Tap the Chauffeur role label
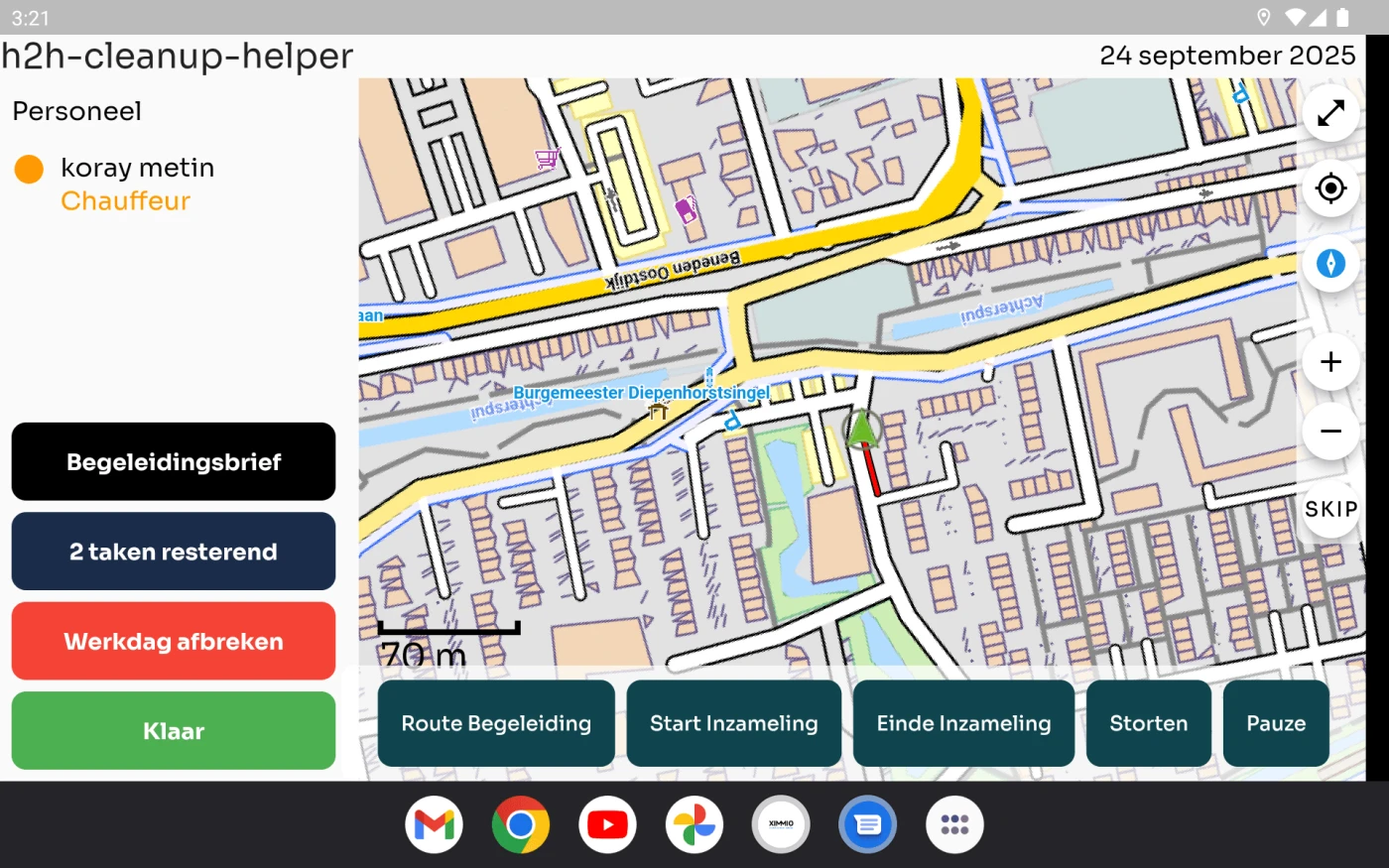This screenshot has height=868, width=1389. (x=125, y=201)
